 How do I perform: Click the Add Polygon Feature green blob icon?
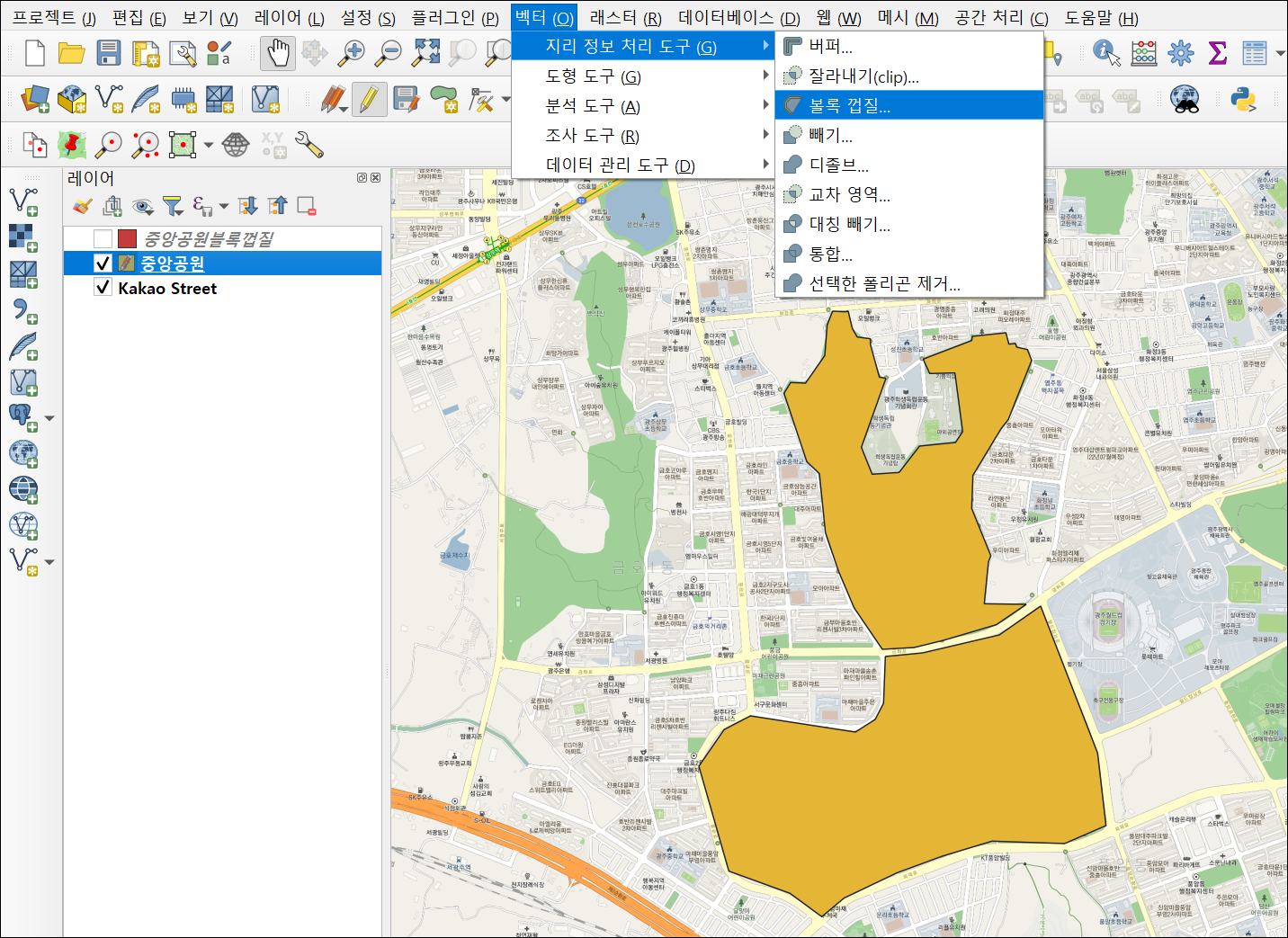[x=444, y=99]
